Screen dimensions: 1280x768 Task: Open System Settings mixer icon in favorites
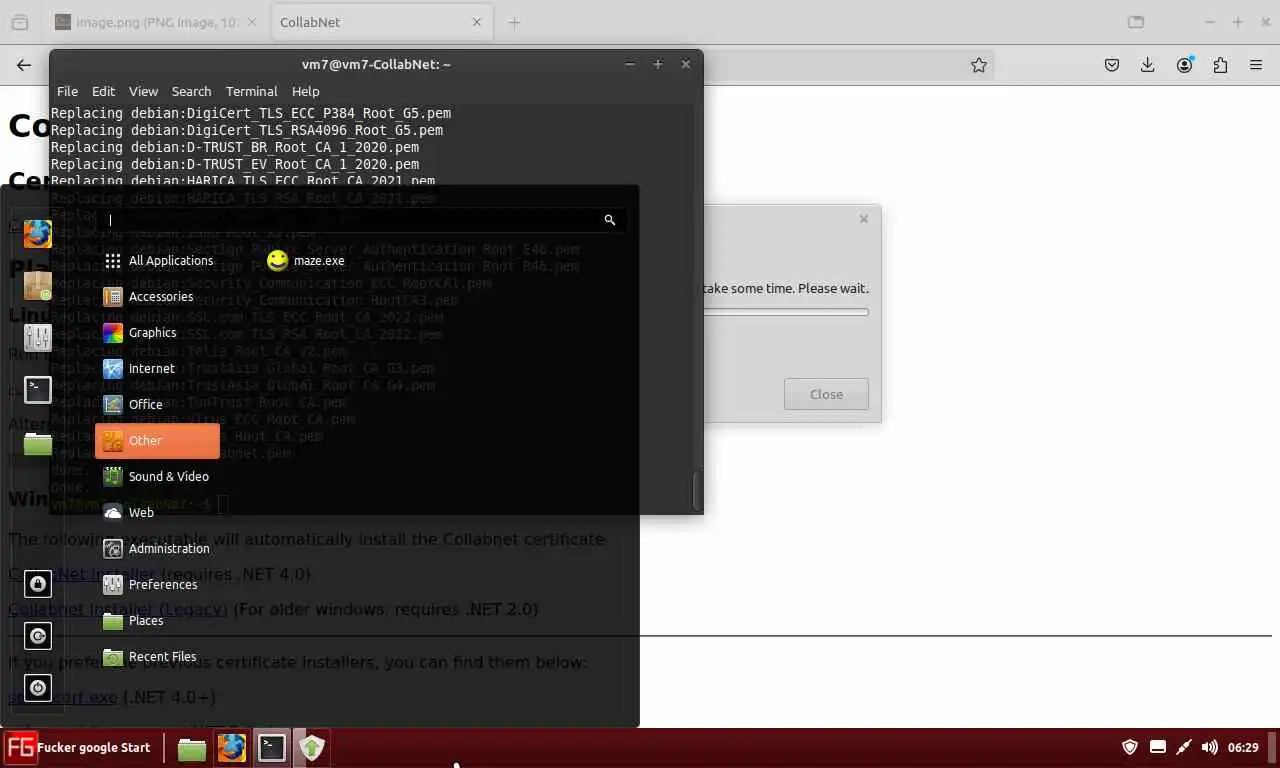[x=38, y=338]
